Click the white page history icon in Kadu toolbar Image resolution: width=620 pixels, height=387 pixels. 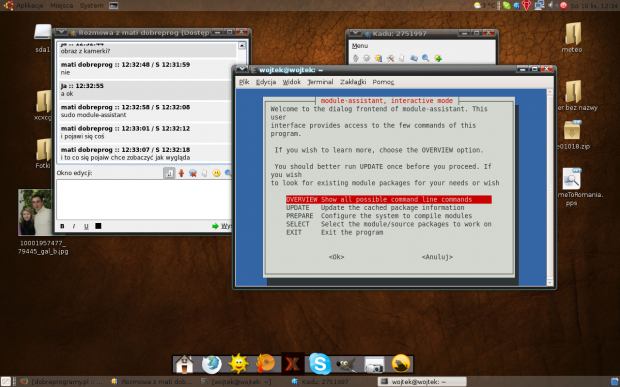(x=402, y=58)
